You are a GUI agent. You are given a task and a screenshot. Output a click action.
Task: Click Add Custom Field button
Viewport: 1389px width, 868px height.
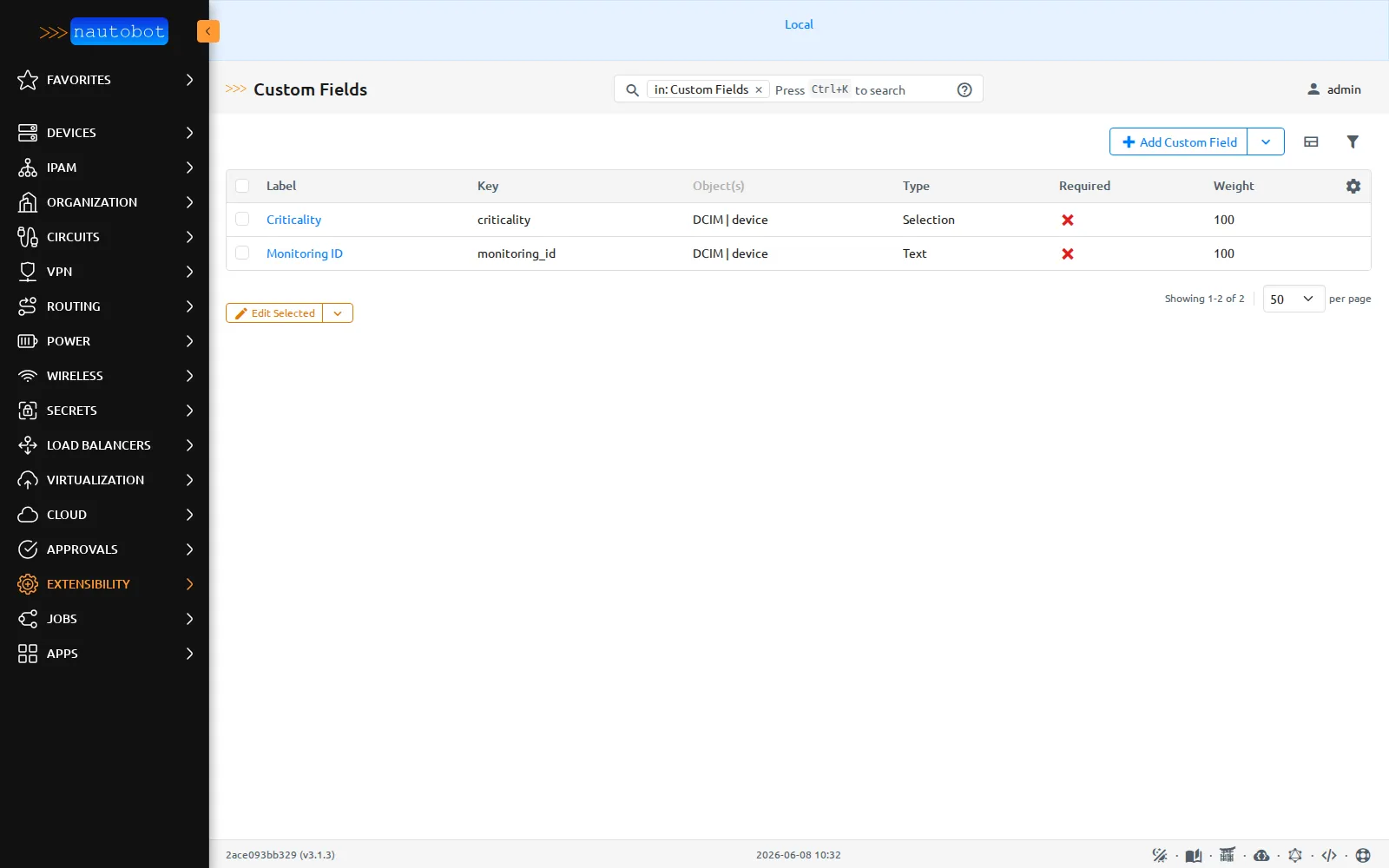coord(1179,141)
